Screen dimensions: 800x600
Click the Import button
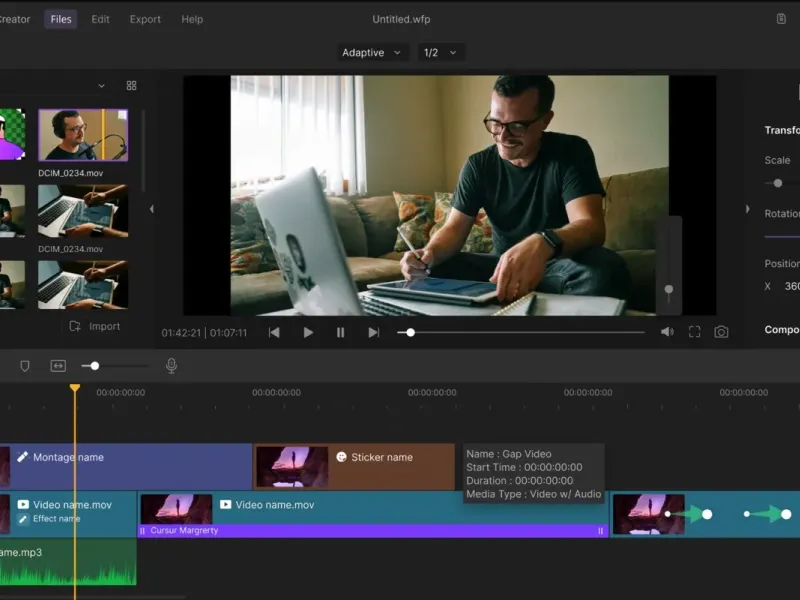pyautogui.click(x=95, y=326)
